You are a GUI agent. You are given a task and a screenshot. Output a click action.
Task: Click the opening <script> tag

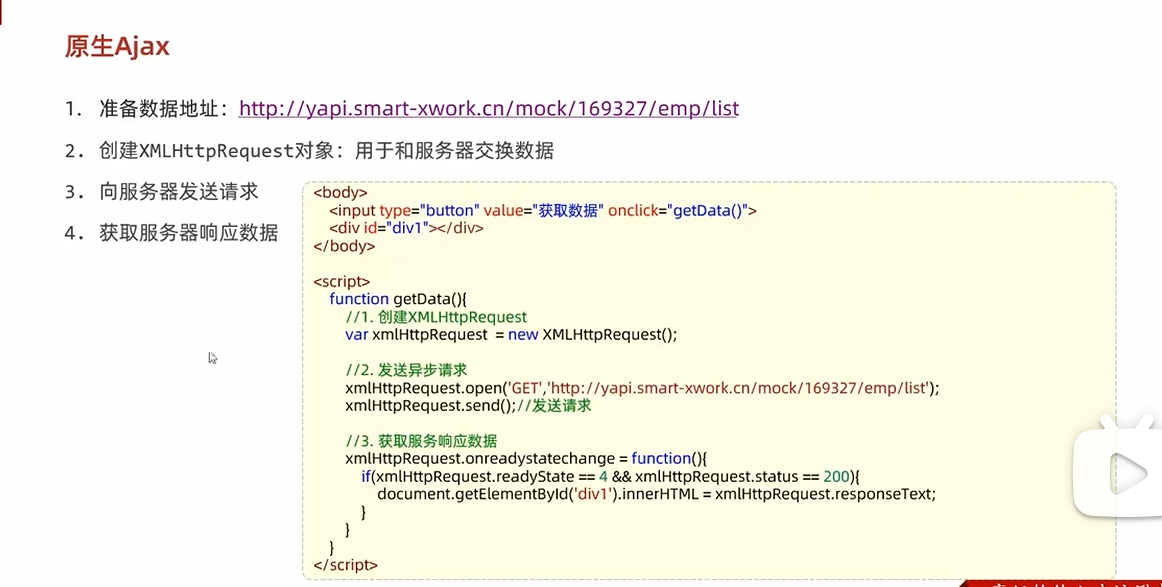(342, 282)
